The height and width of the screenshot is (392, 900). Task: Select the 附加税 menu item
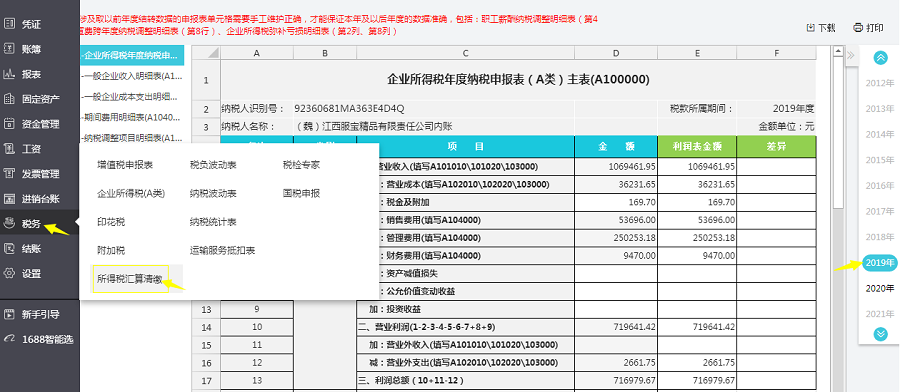point(111,250)
